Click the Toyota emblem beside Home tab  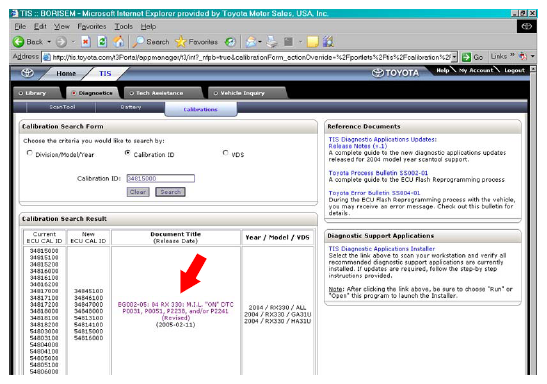[27, 73]
